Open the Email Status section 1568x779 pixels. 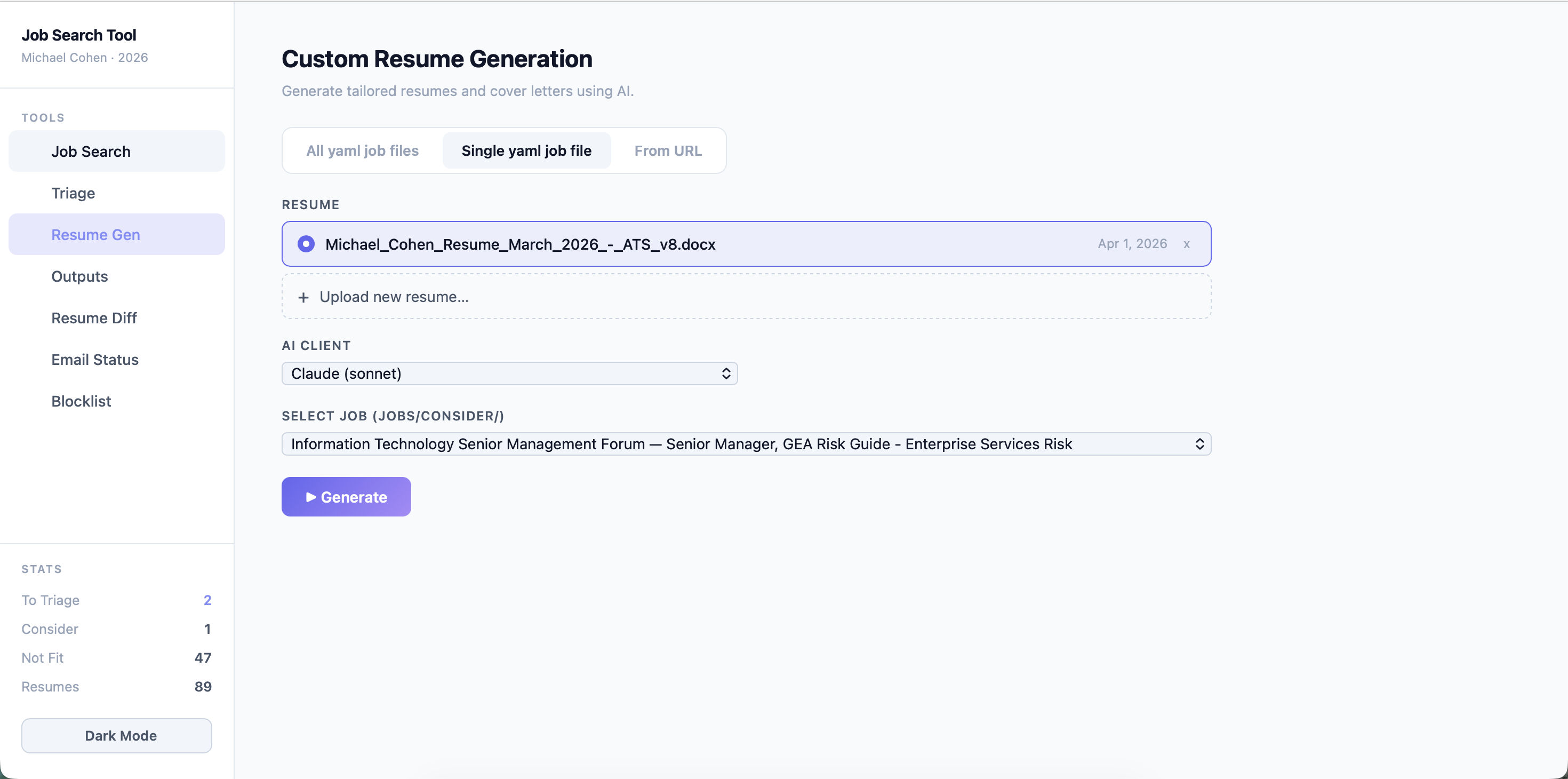(x=95, y=359)
